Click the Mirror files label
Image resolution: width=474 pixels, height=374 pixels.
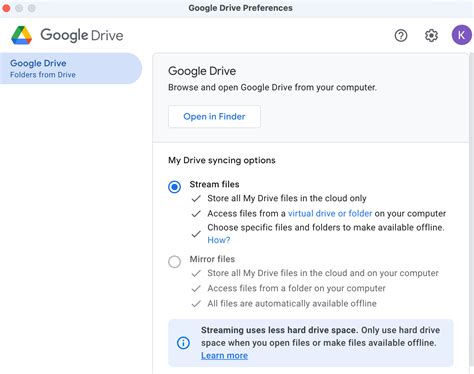pyautogui.click(x=212, y=259)
